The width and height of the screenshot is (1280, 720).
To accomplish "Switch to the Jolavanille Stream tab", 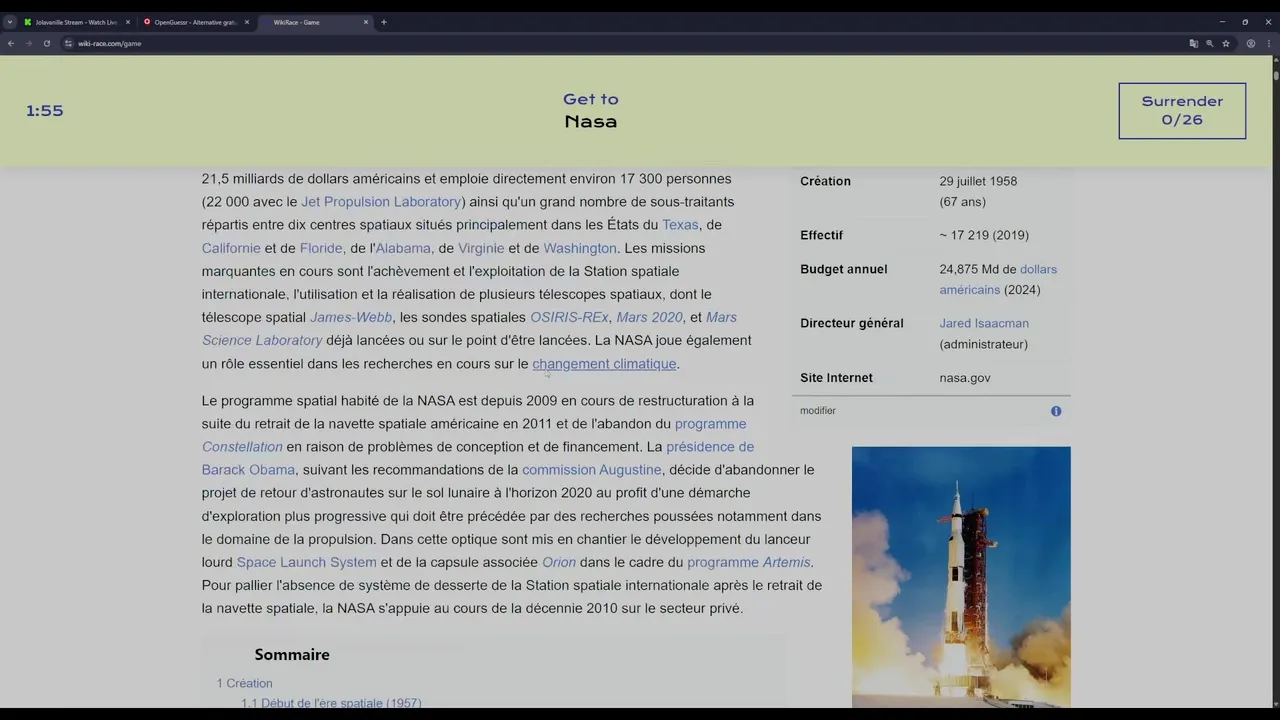I will tap(76, 22).
